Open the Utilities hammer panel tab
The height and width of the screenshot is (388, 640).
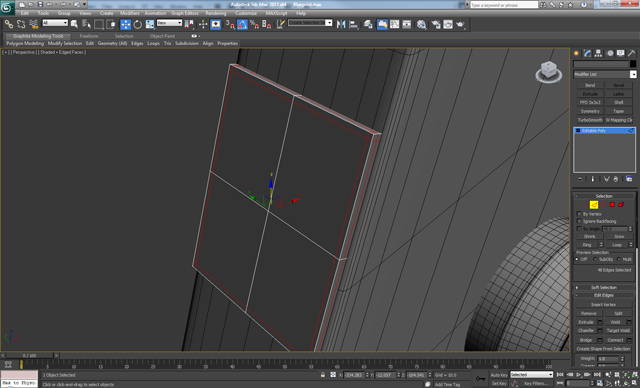click(631, 53)
